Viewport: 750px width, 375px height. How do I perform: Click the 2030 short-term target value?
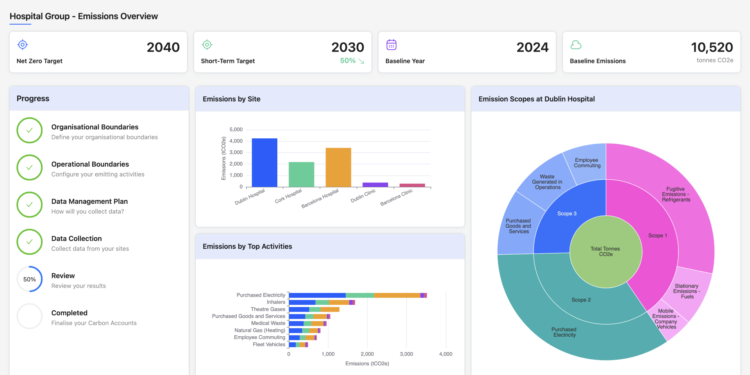click(348, 47)
